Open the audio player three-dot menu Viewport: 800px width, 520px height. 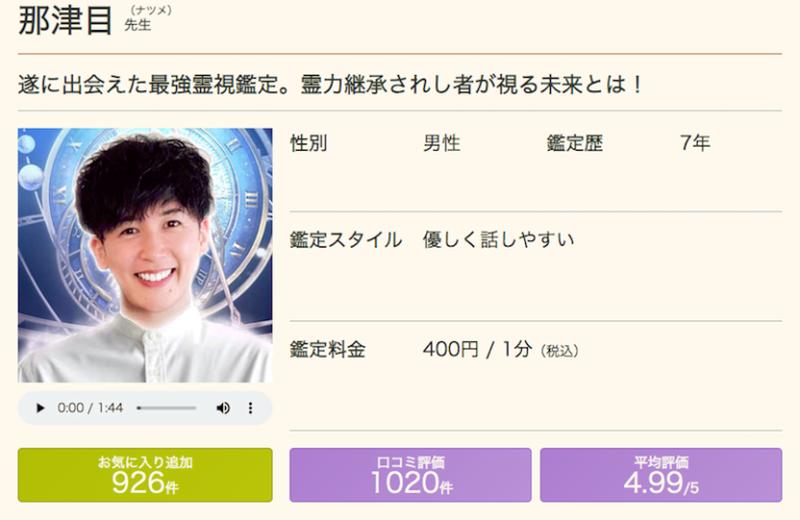pyautogui.click(x=251, y=408)
